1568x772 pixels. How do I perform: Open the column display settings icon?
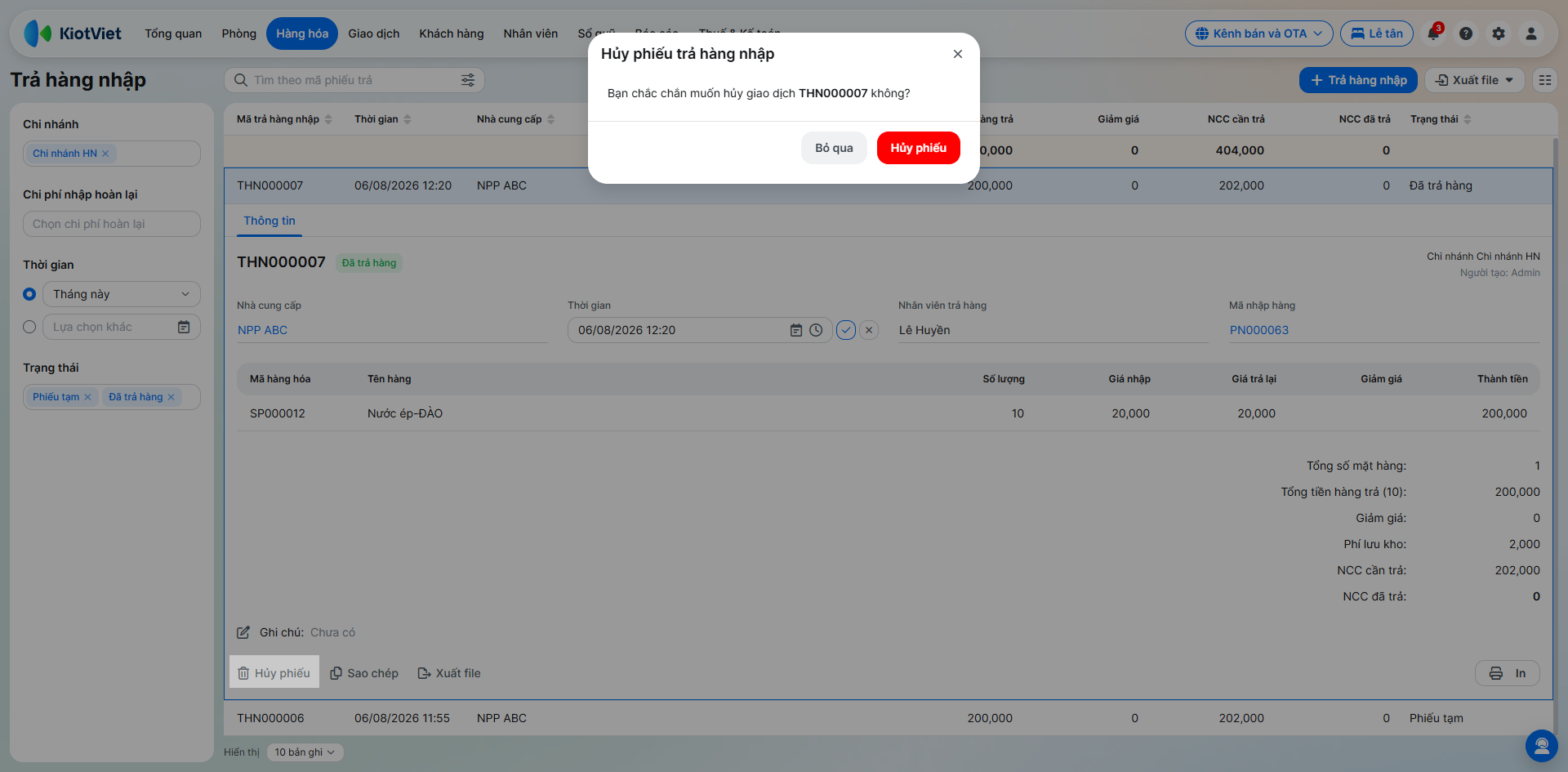tap(1545, 80)
